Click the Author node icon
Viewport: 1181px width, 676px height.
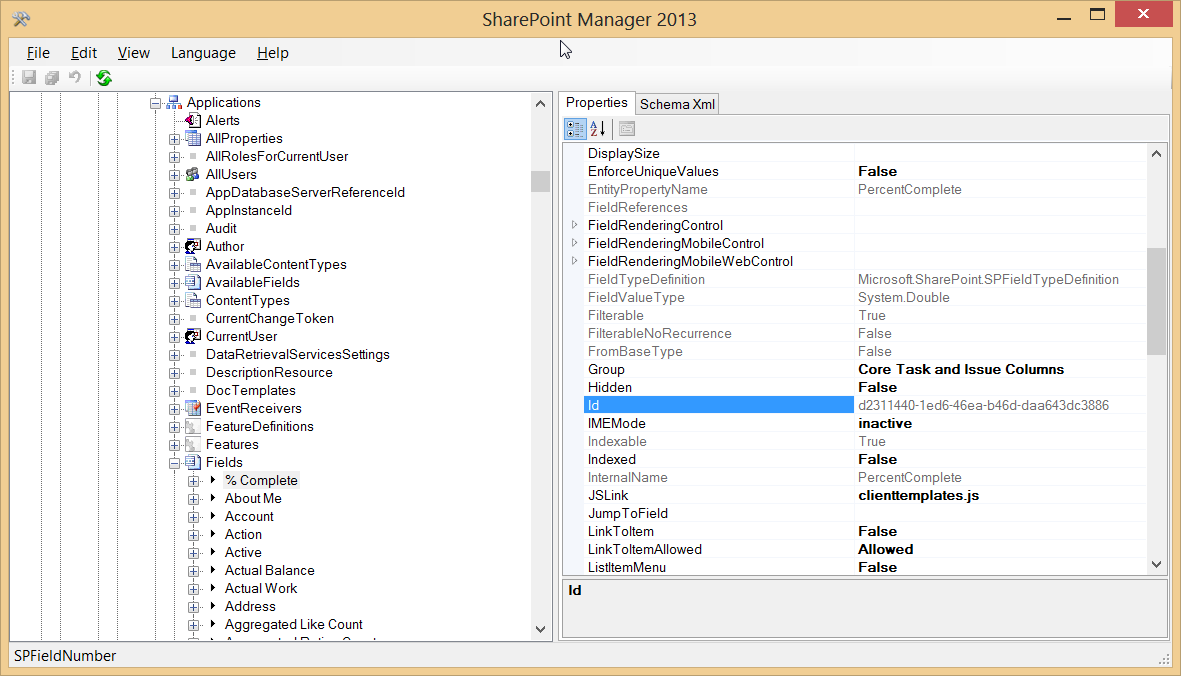(193, 246)
